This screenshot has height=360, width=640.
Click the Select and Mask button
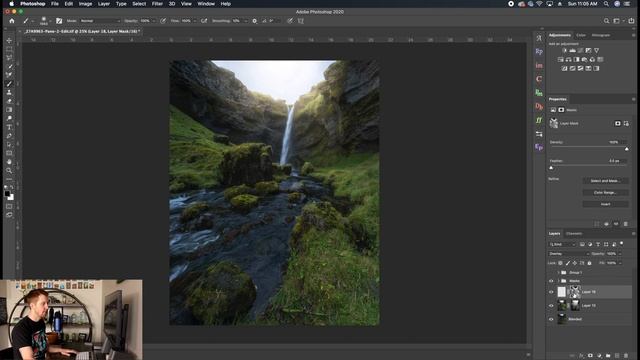coord(605,181)
